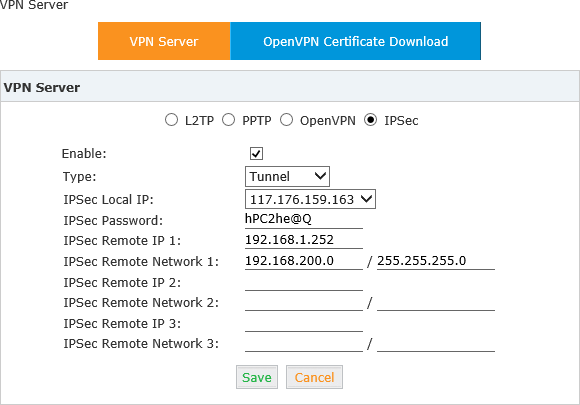Screen dimensions: 580x405
Task: Select the L2TP radio button
Action: [171, 120]
